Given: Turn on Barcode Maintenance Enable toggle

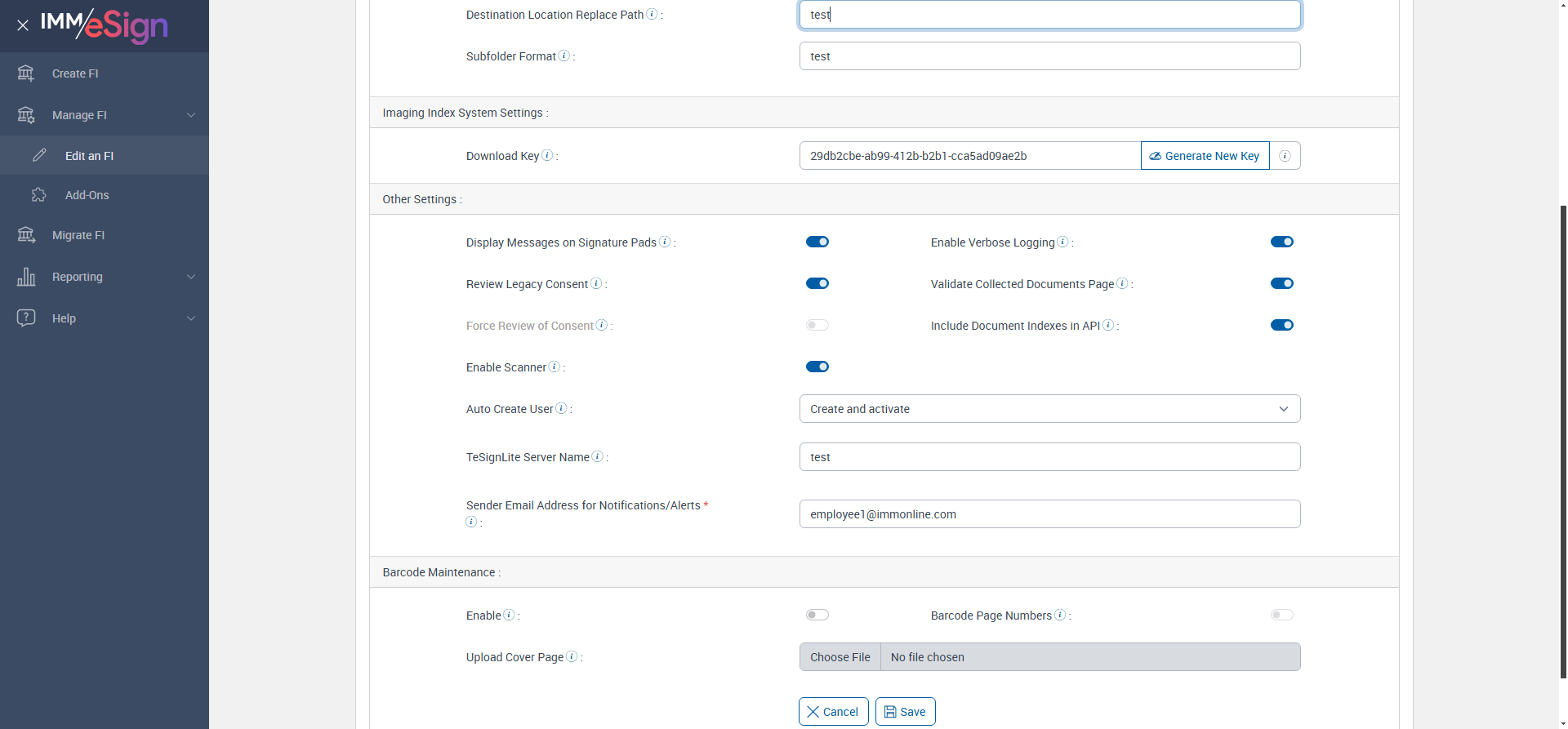Looking at the screenshot, I should (x=817, y=615).
